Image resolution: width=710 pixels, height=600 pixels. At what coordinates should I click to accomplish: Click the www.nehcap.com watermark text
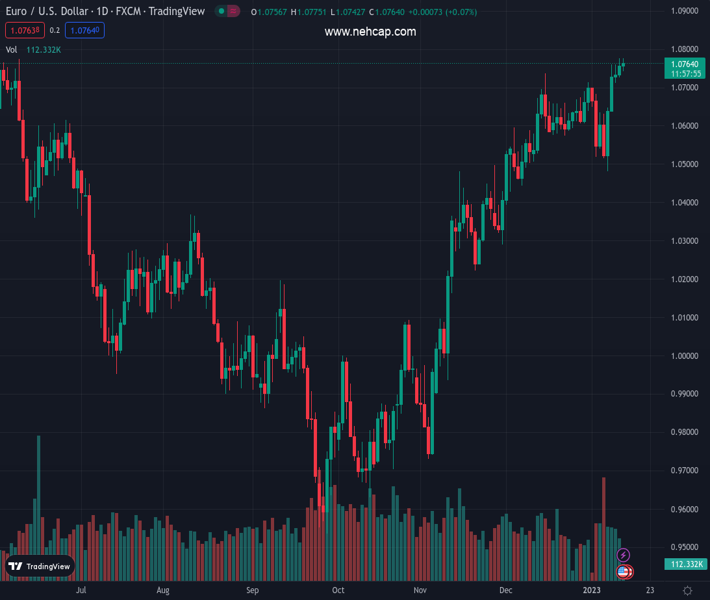(370, 32)
